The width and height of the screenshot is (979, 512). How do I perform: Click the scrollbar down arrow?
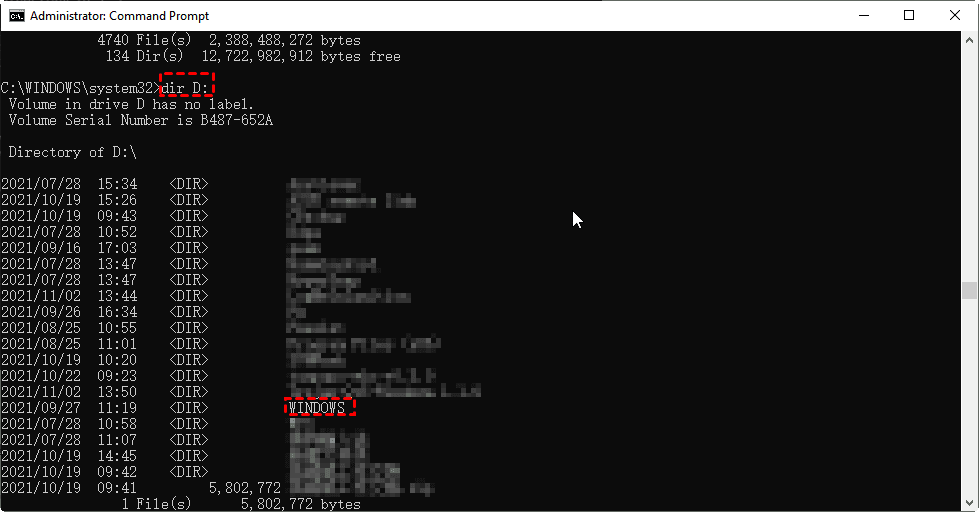pyautogui.click(x=969, y=503)
